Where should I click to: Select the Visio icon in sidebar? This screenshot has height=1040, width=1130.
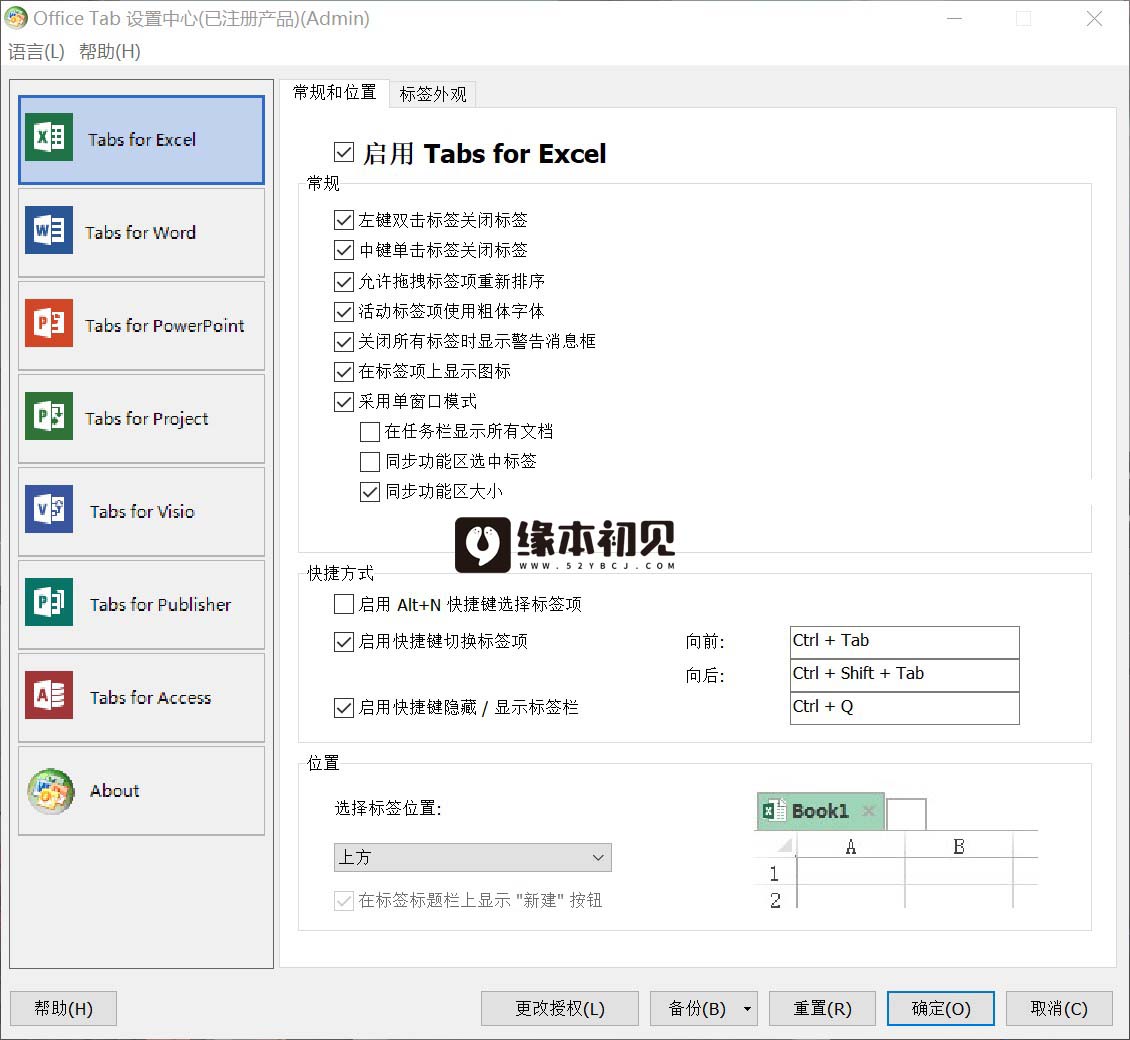pos(49,509)
